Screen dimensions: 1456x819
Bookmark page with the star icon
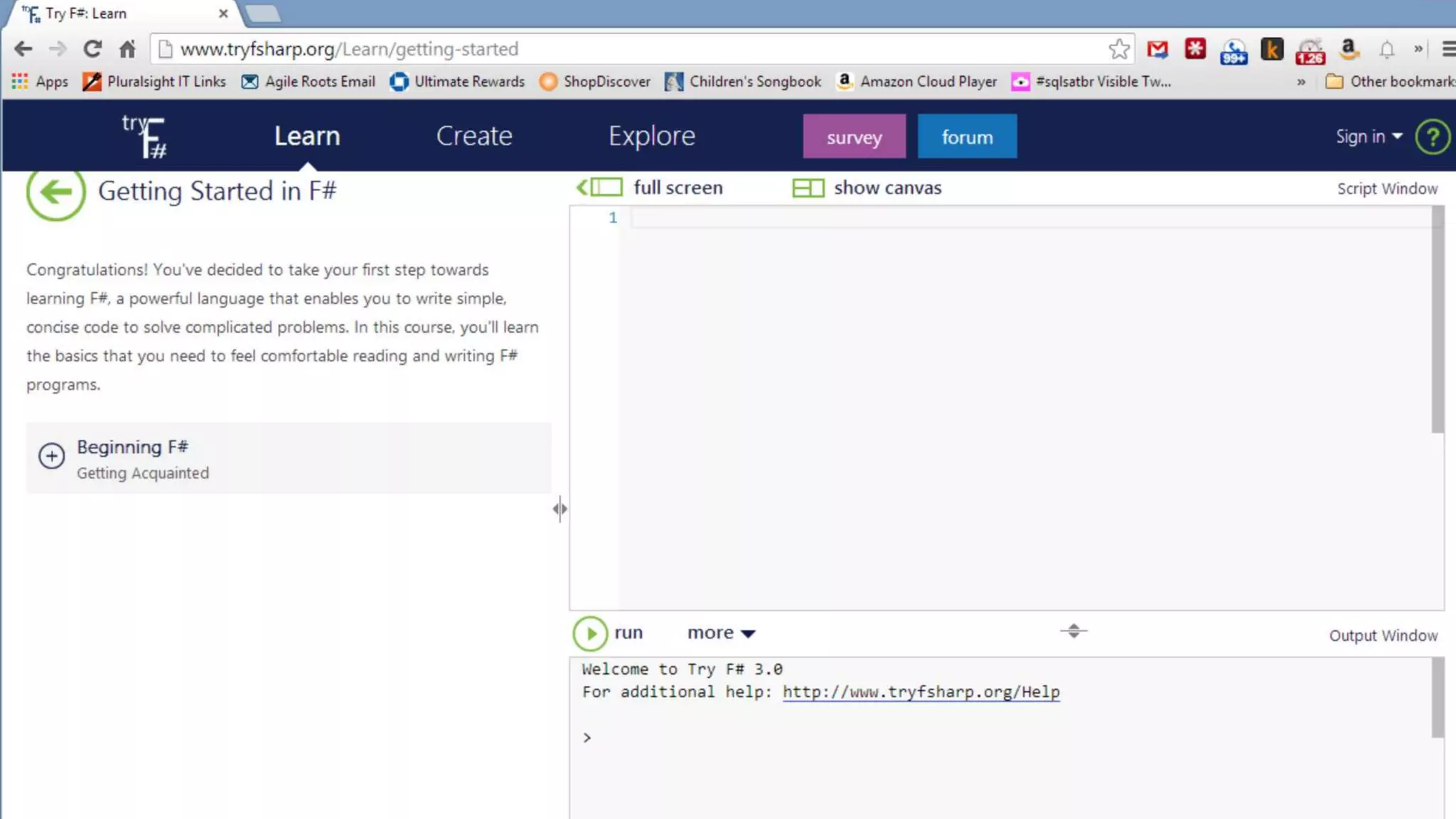coord(1118,49)
